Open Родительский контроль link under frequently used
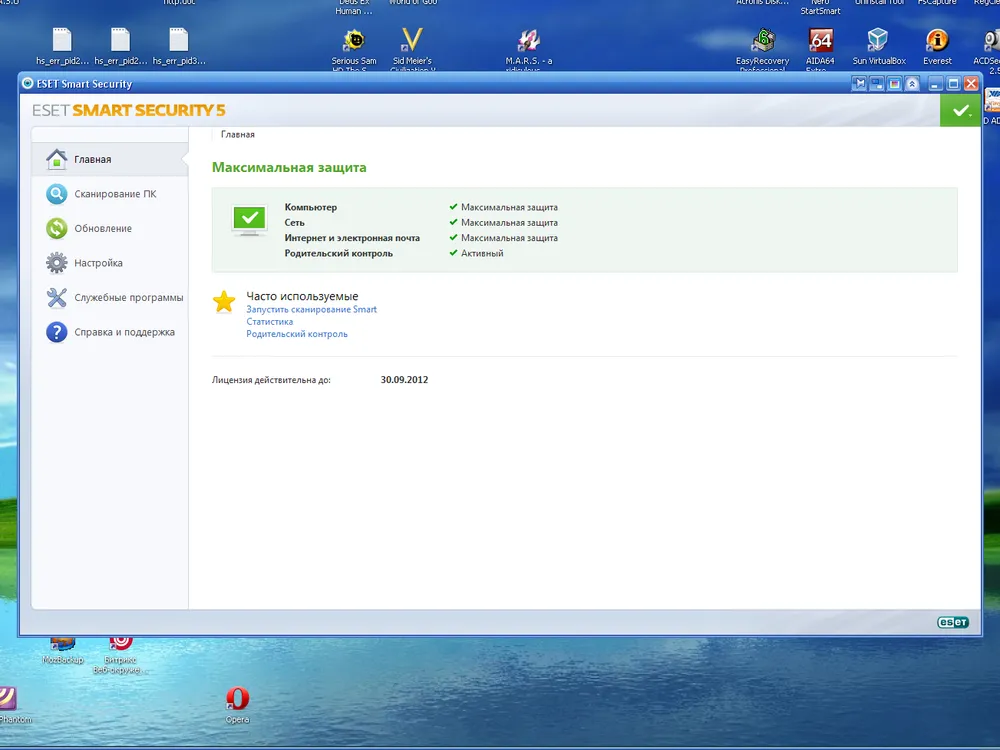 297,334
